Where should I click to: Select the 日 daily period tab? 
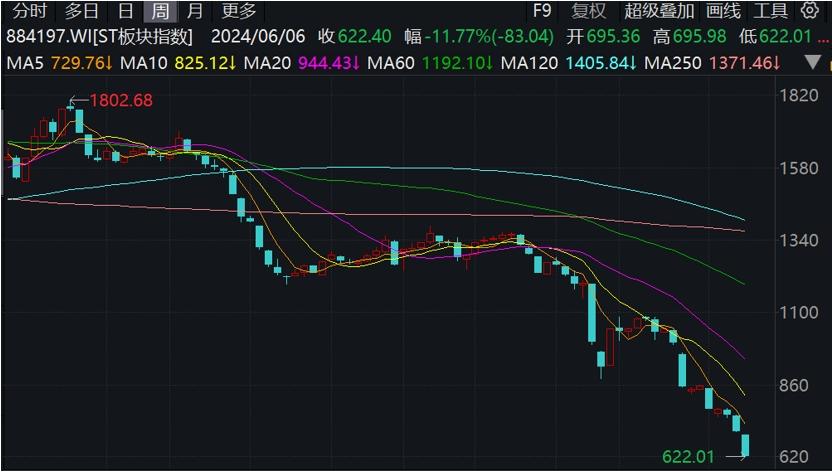coord(126,11)
